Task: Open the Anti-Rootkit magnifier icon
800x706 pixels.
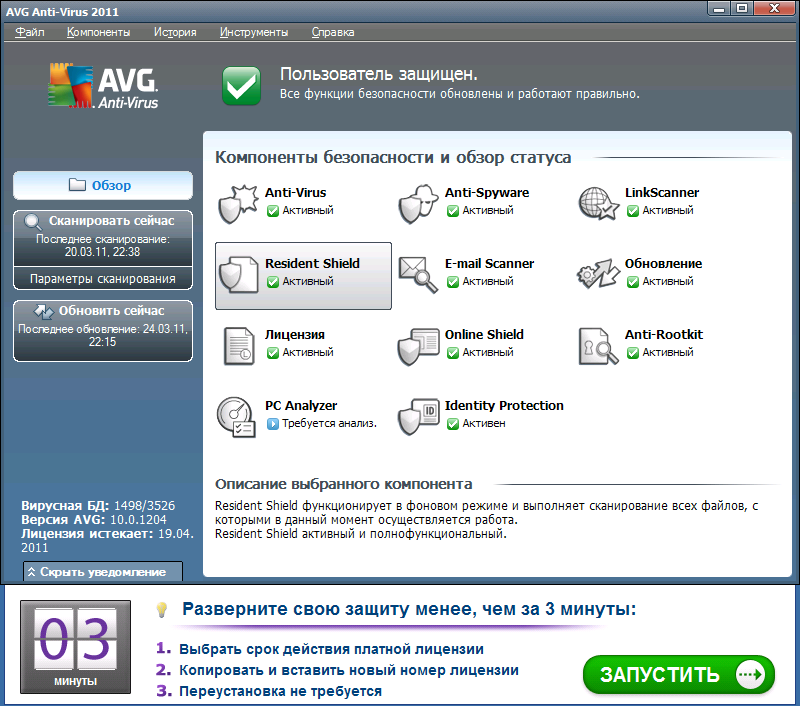Action: point(598,346)
